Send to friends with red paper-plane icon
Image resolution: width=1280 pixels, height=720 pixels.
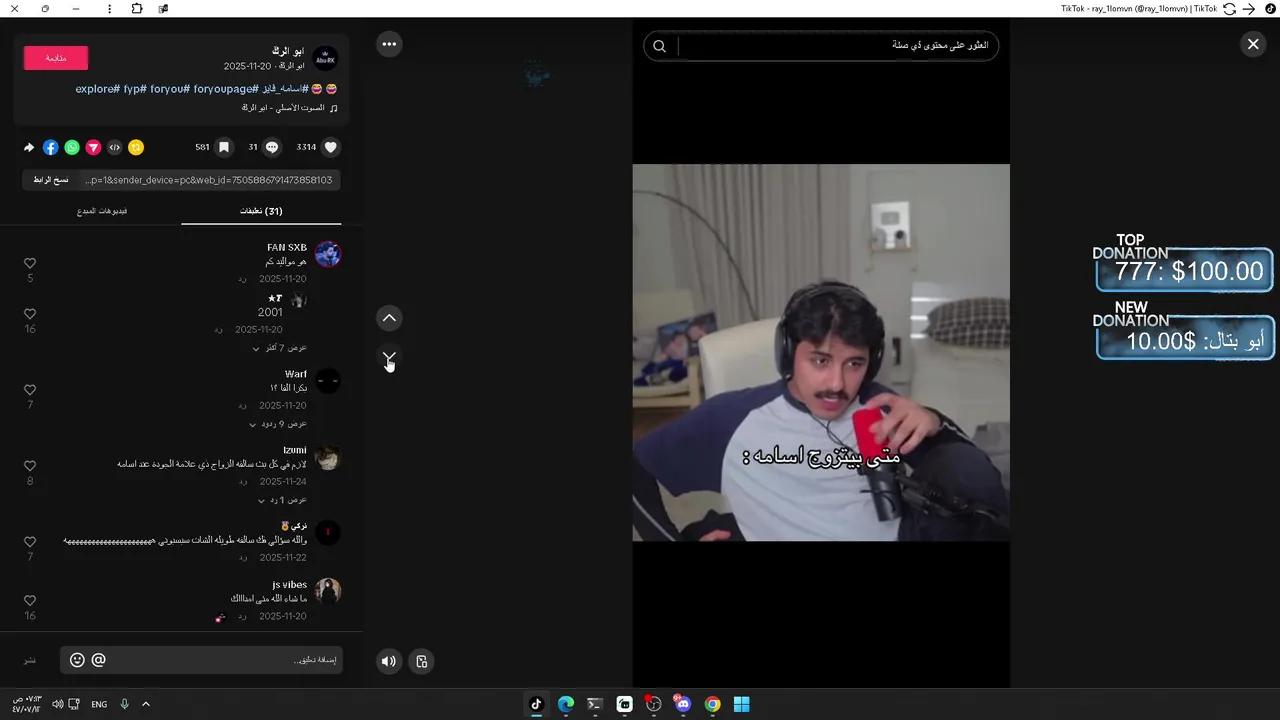(93, 147)
